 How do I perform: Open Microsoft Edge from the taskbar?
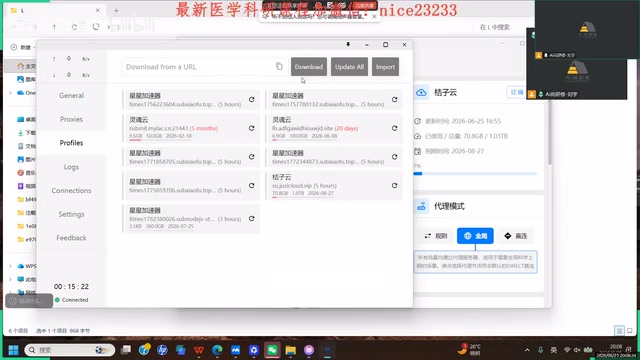click(217, 350)
